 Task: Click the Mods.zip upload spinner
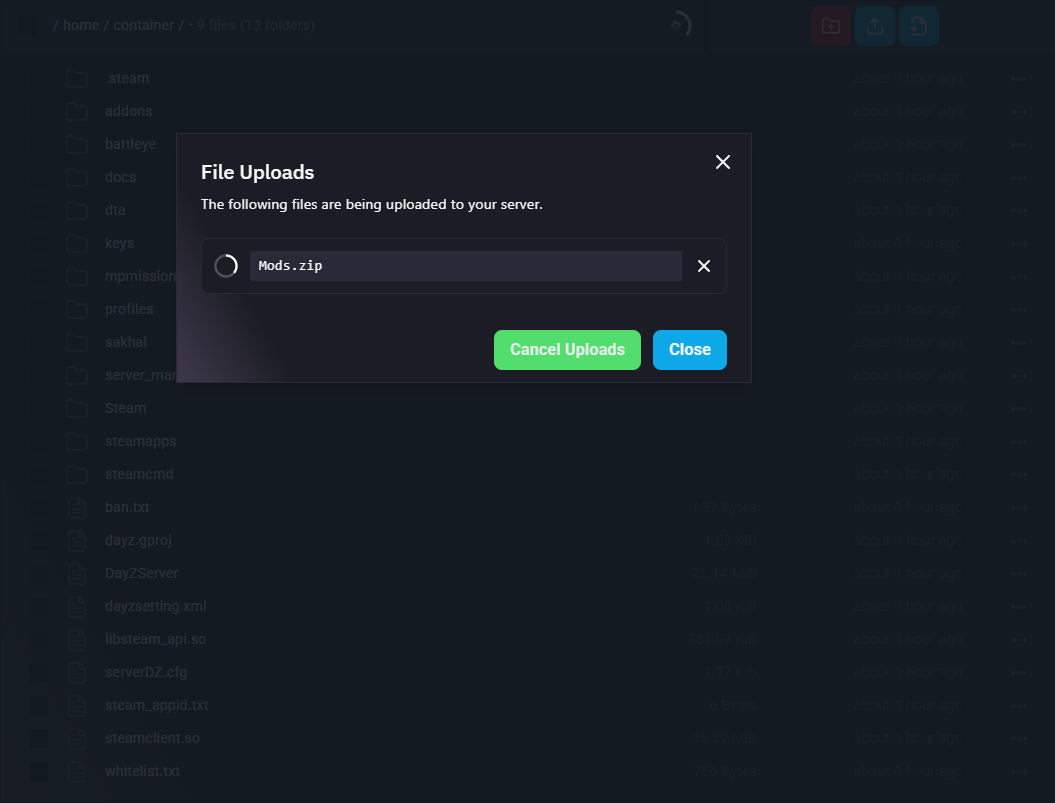(x=226, y=266)
